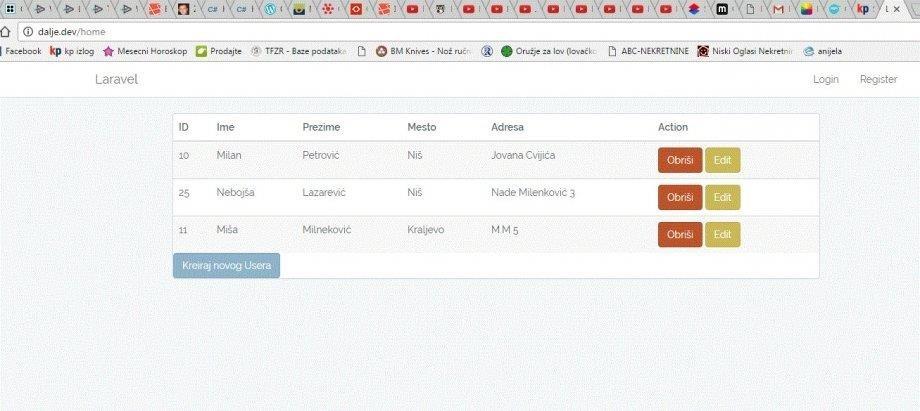
Task: Switch to the blue-red layered icon tab
Action: 694,9
